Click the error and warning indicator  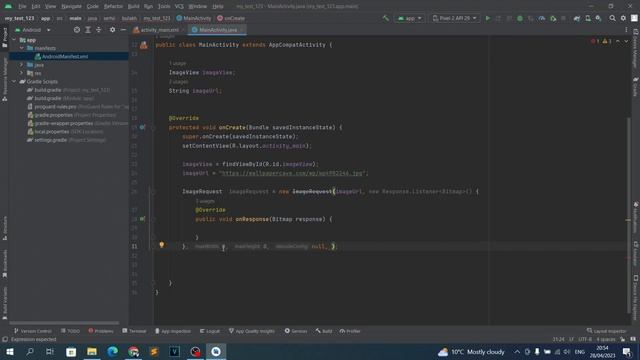[x=601, y=41]
